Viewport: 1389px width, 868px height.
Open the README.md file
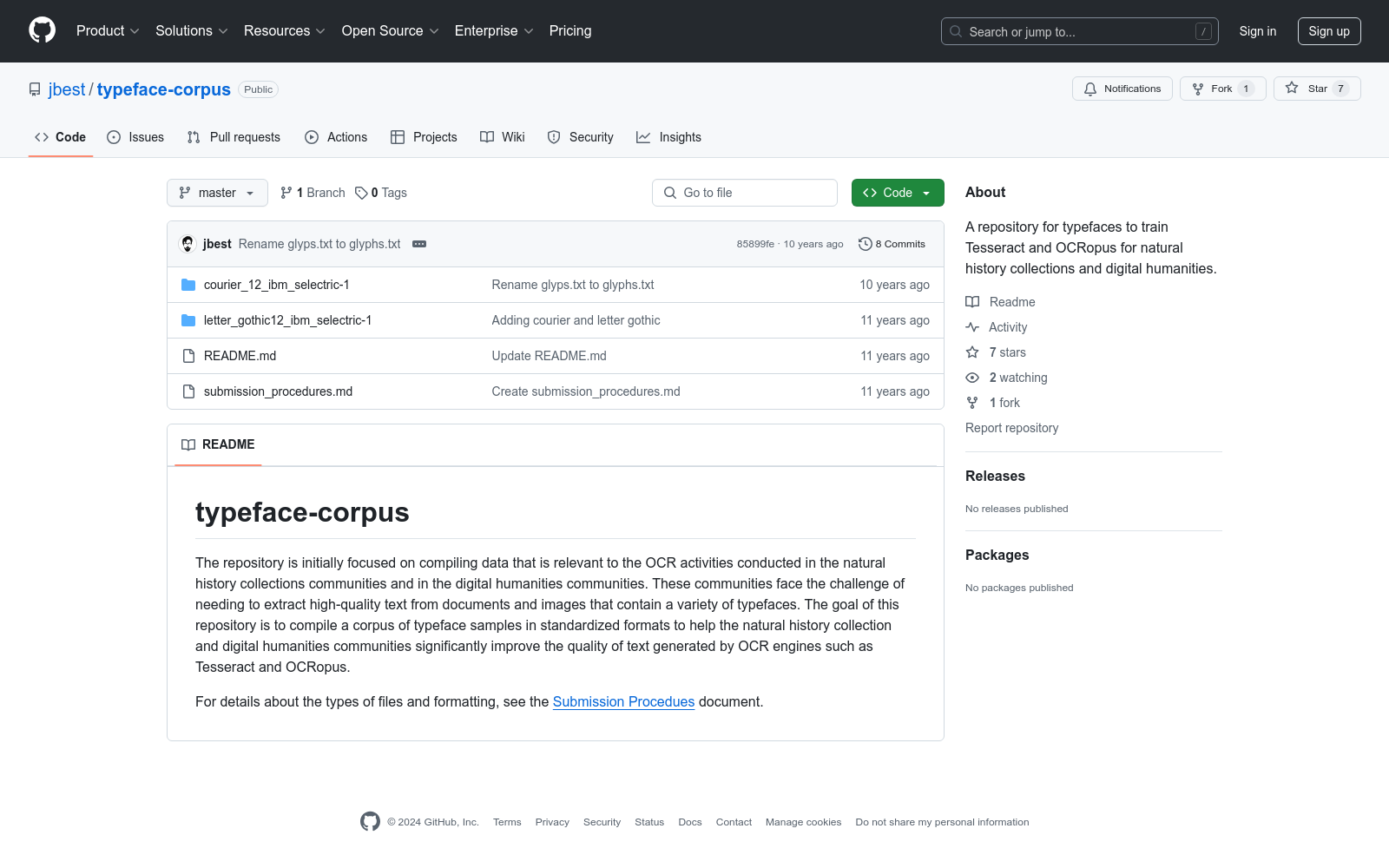pos(240,356)
